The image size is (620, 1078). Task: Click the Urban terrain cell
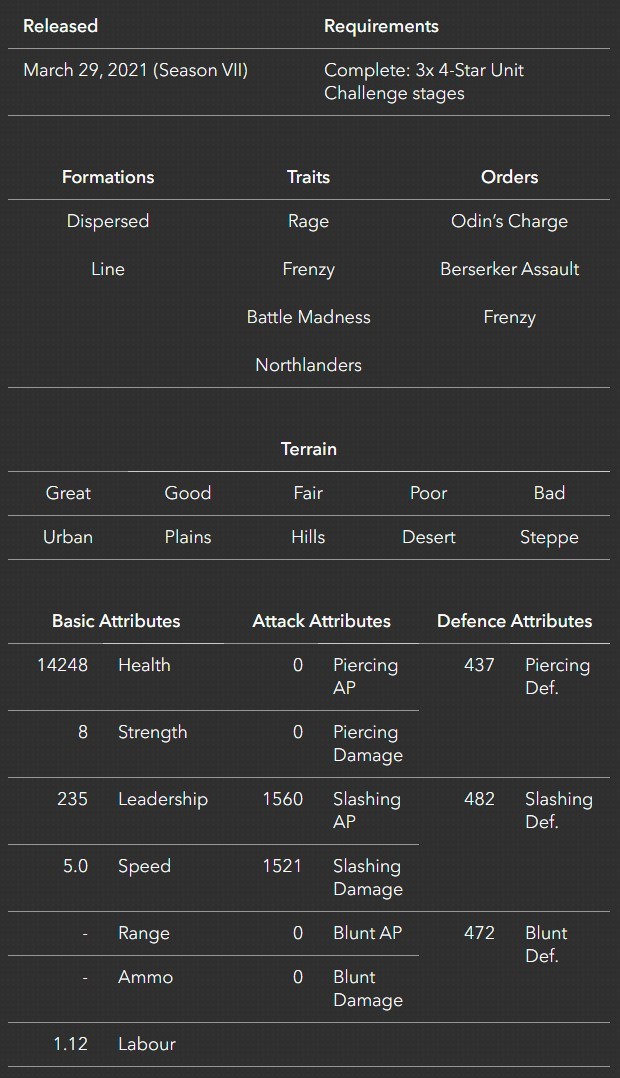coord(68,537)
